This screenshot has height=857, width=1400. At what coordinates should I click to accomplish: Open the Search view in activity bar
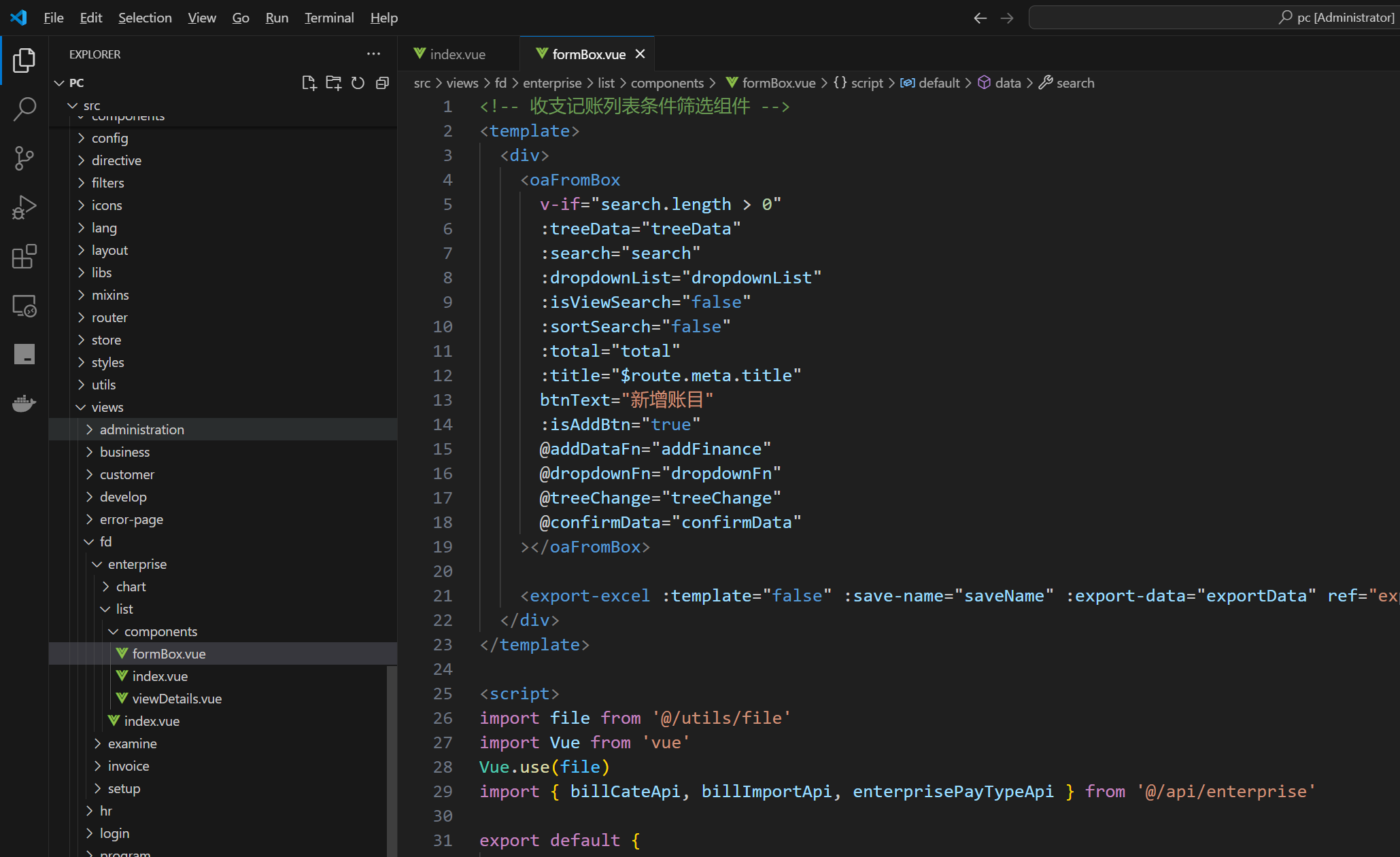click(24, 109)
